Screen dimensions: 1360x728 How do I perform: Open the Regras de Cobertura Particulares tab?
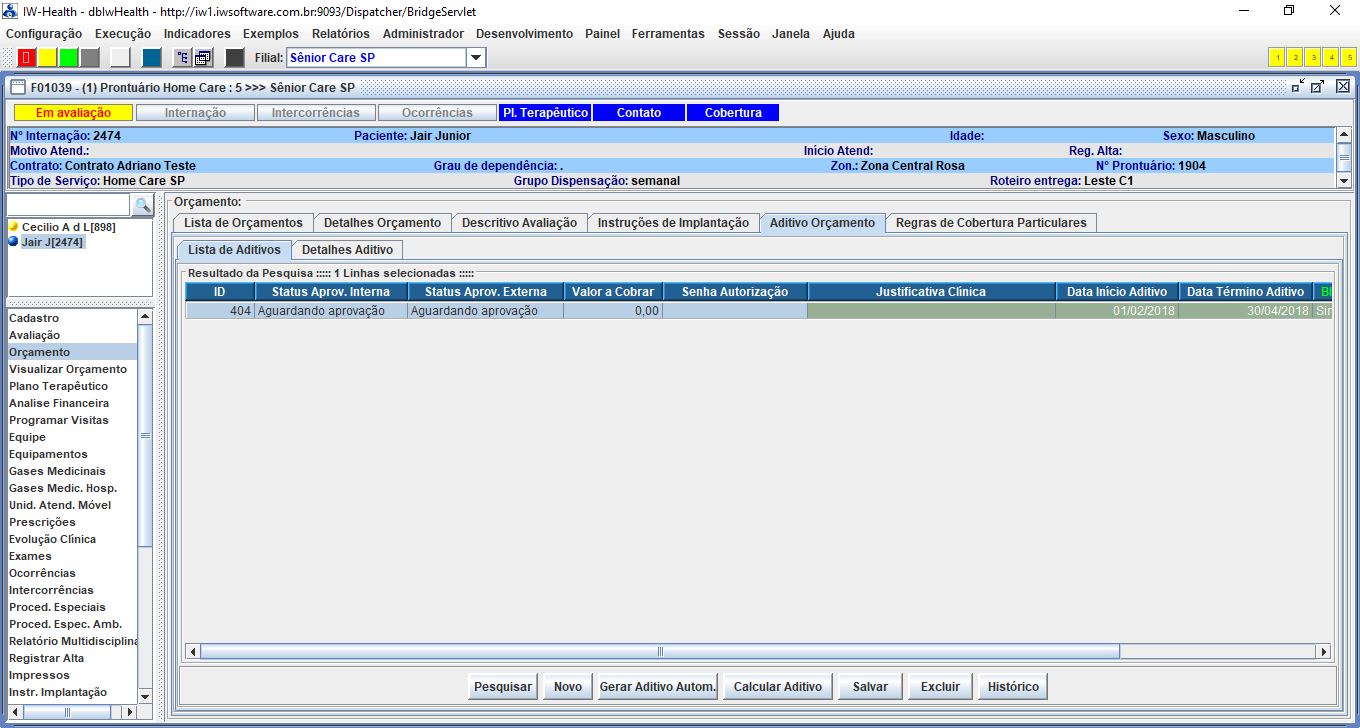click(990, 223)
